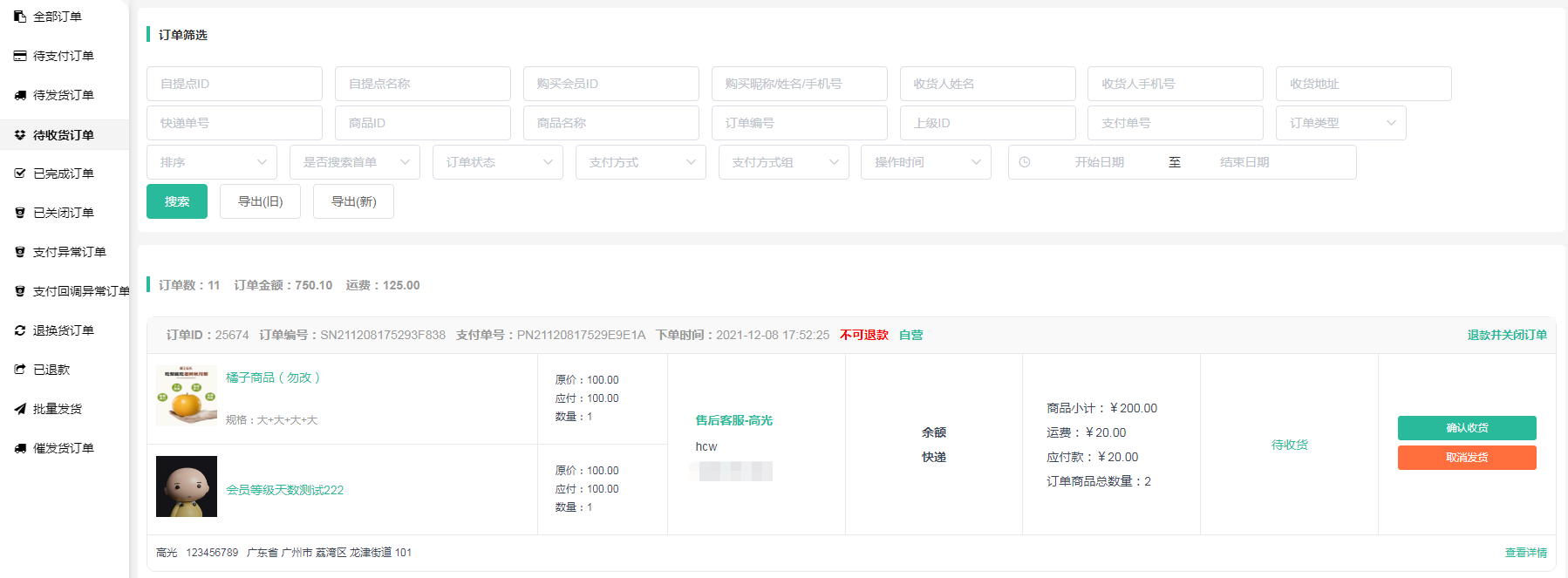Click the 批量发货 paper plane icon
Viewport: 1568px width, 578px height.
[x=20, y=409]
